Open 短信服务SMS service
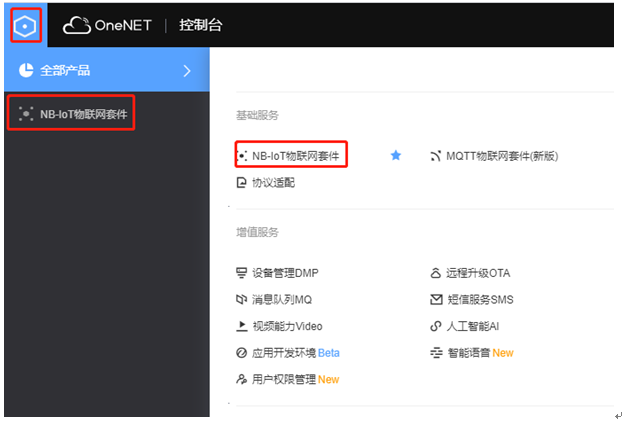The width and height of the screenshot is (625, 436). coord(480,299)
